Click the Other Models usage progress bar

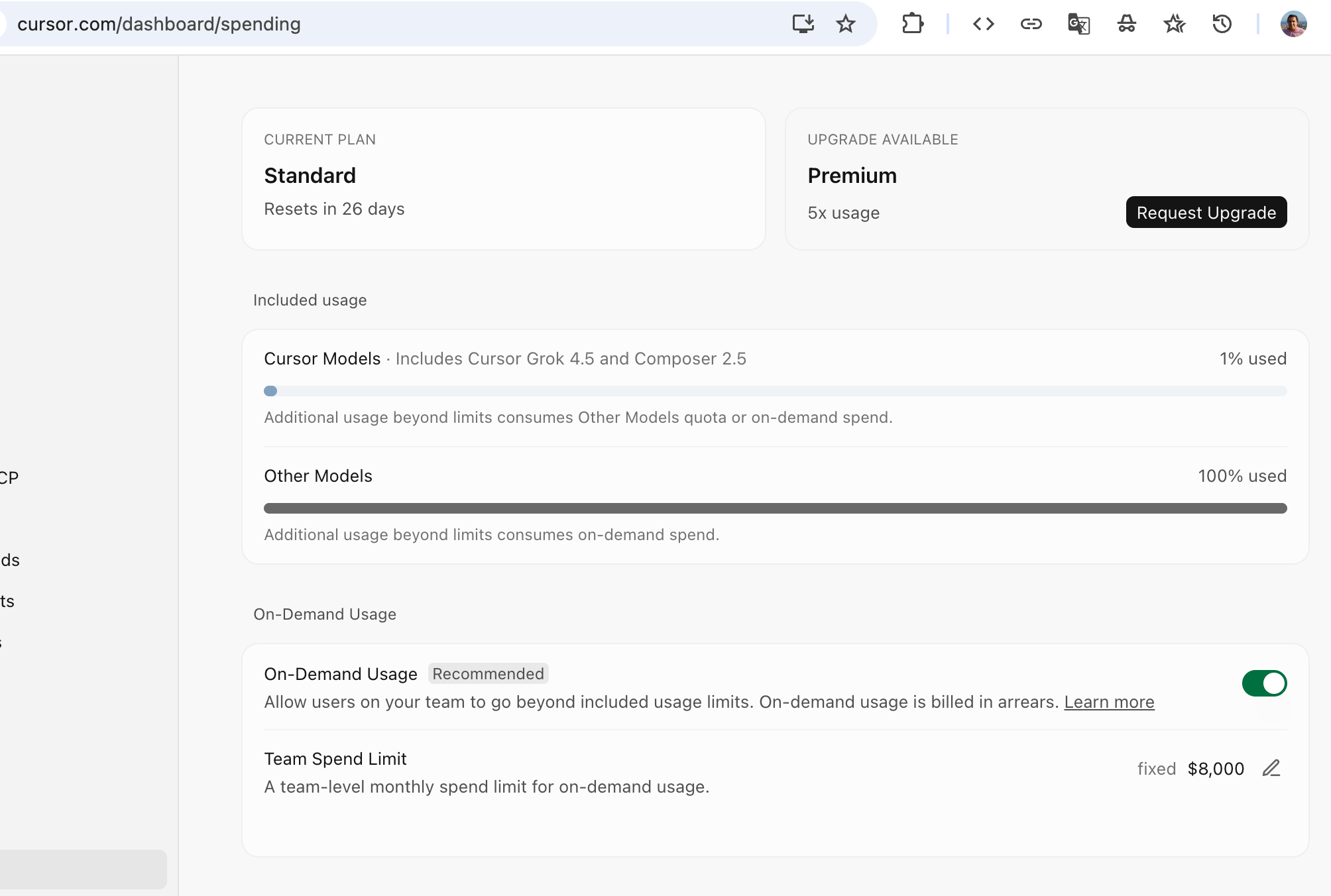click(776, 508)
